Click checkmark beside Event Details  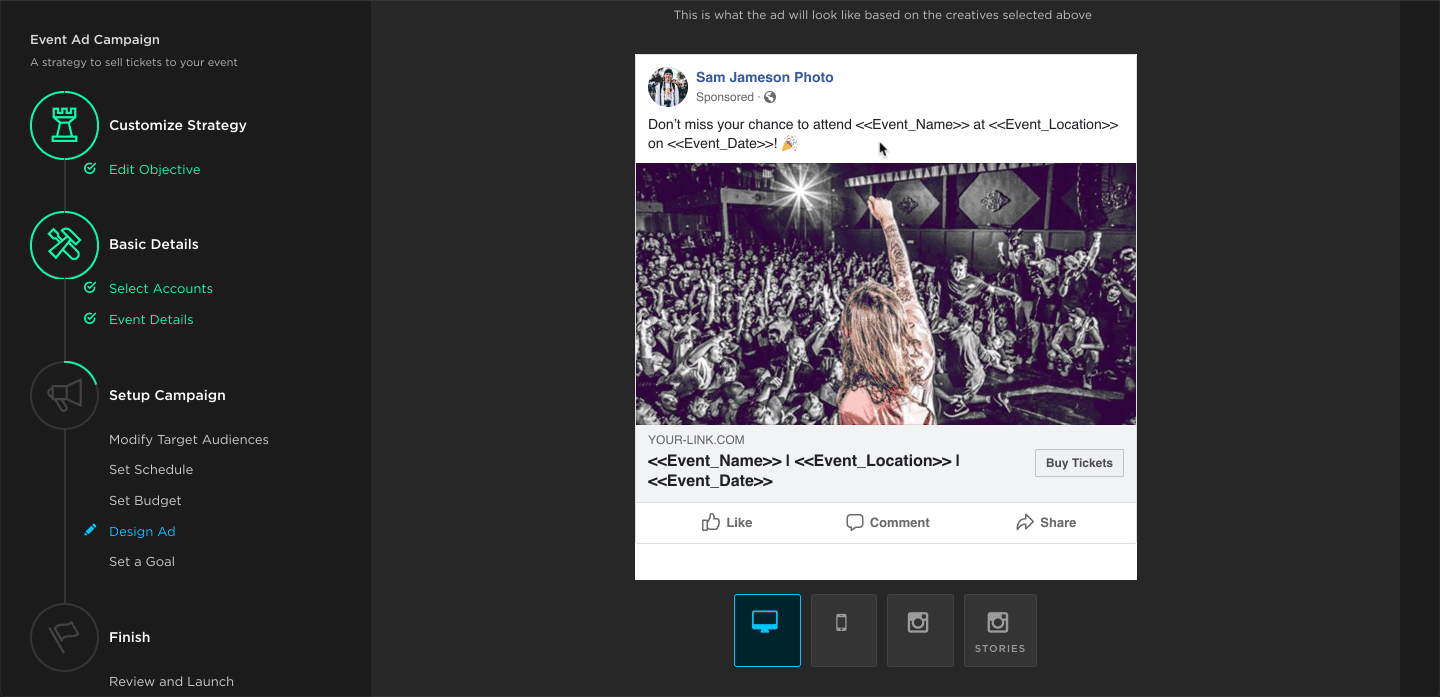[x=90, y=319]
